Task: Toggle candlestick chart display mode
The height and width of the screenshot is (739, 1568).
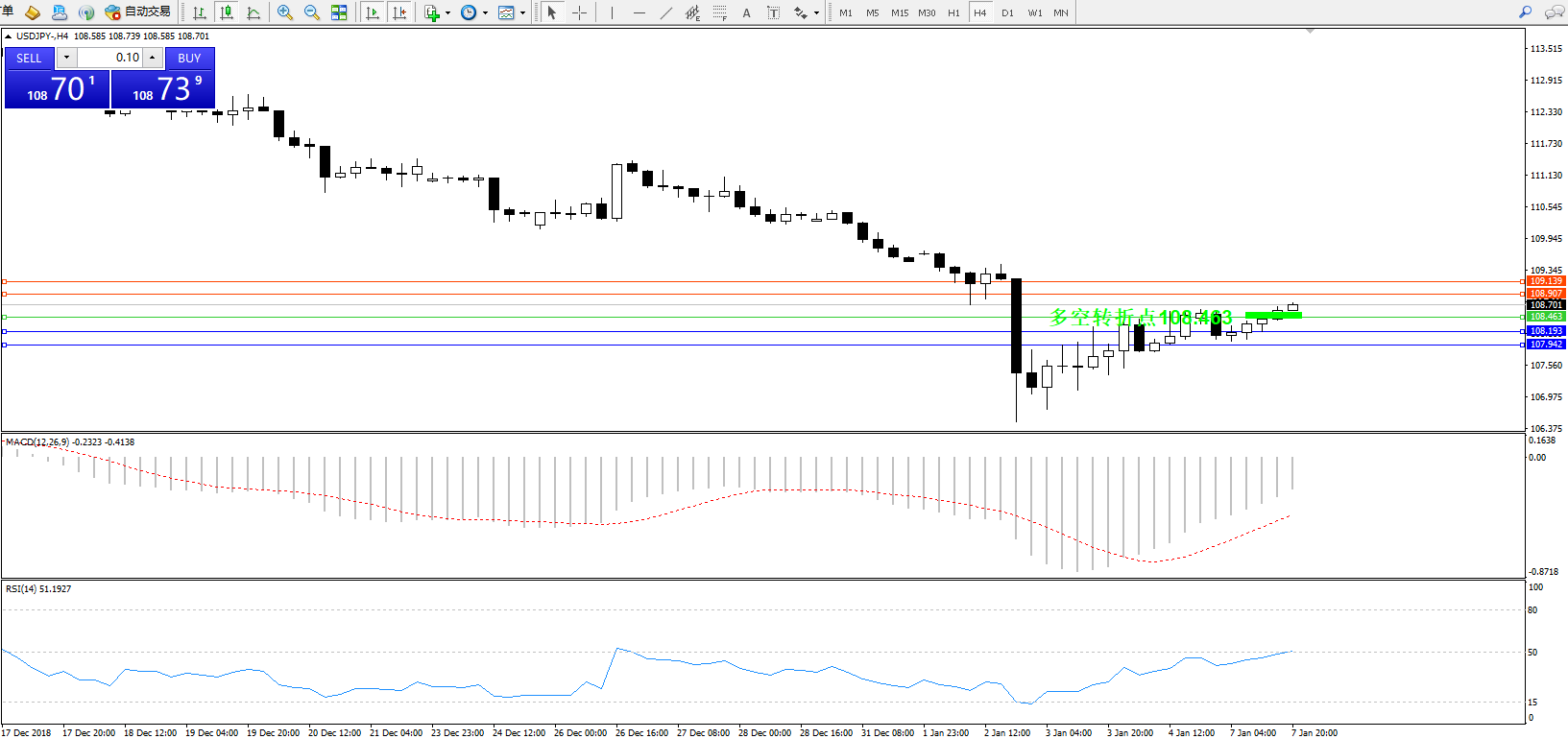Action: (227, 12)
